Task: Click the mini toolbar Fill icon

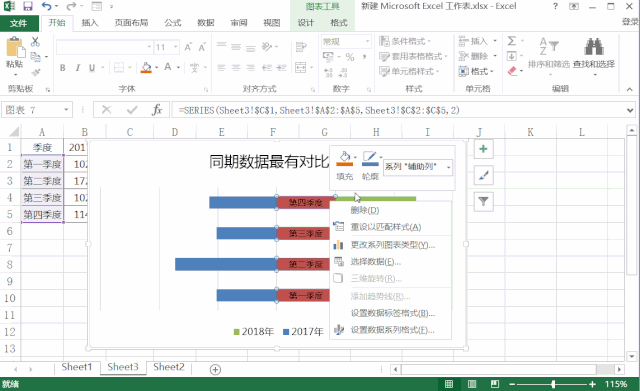Action: tap(344, 159)
